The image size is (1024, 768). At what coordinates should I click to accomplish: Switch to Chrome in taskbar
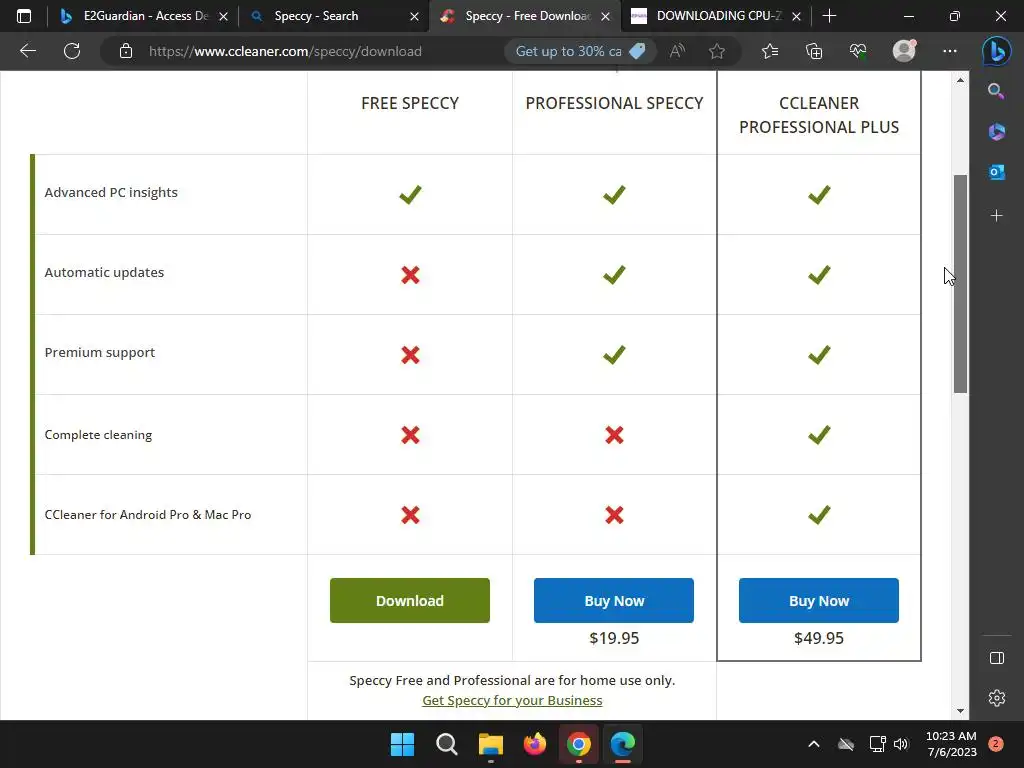[x=579, y=744]
